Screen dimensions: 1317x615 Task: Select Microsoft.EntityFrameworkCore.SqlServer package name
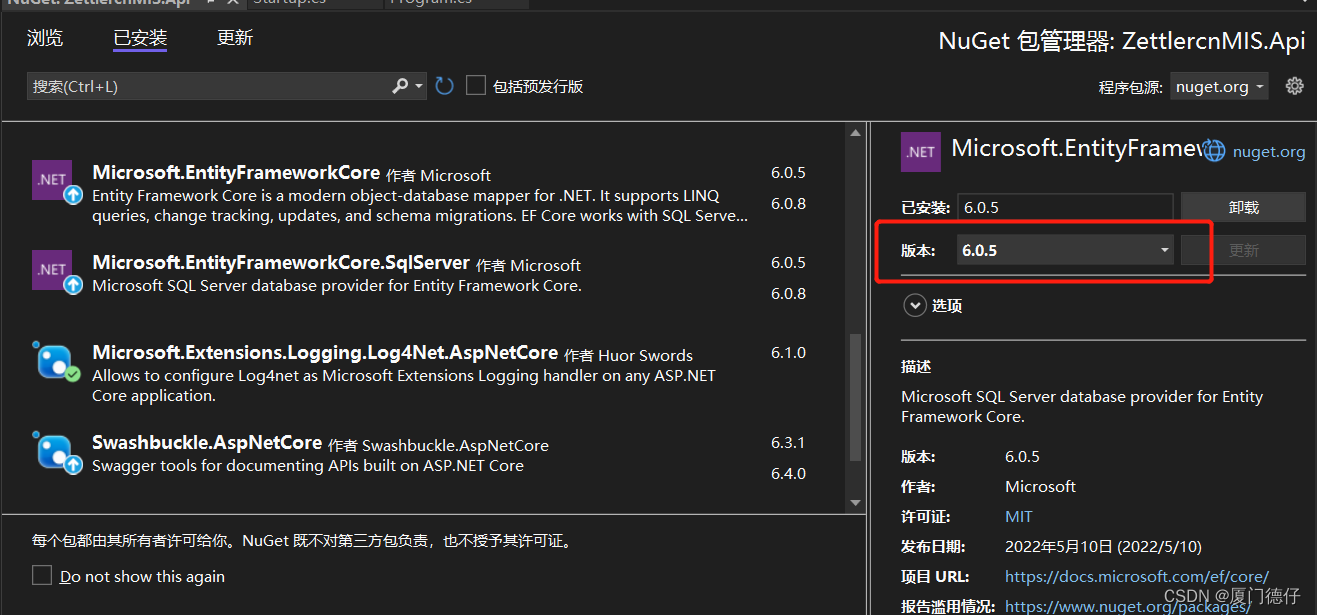pos(281,262)
